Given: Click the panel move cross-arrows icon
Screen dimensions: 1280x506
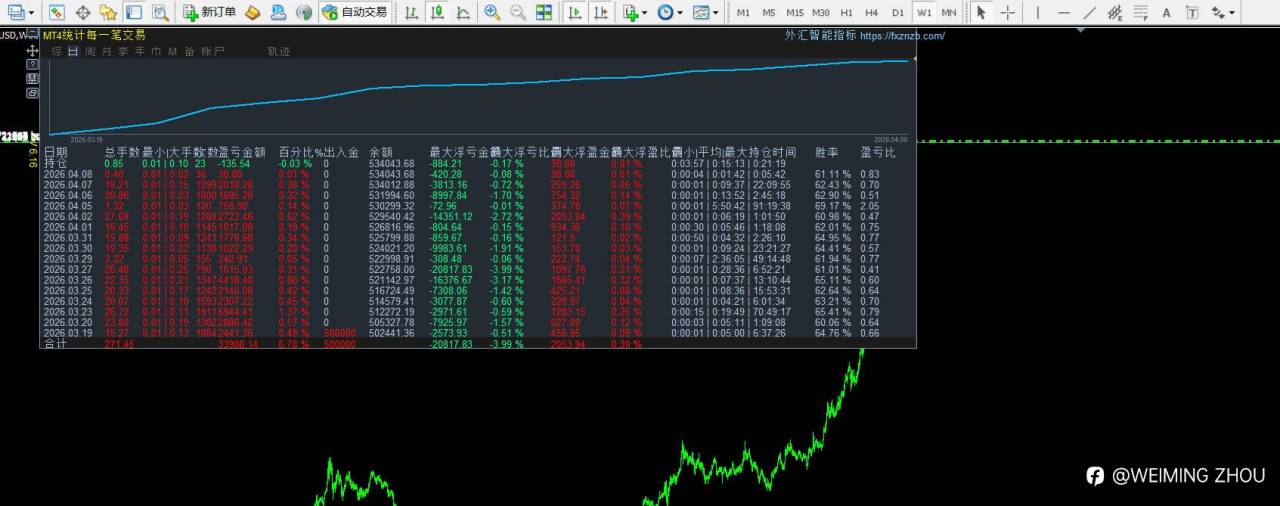Looking at the screenshot, I should (32, 50).
